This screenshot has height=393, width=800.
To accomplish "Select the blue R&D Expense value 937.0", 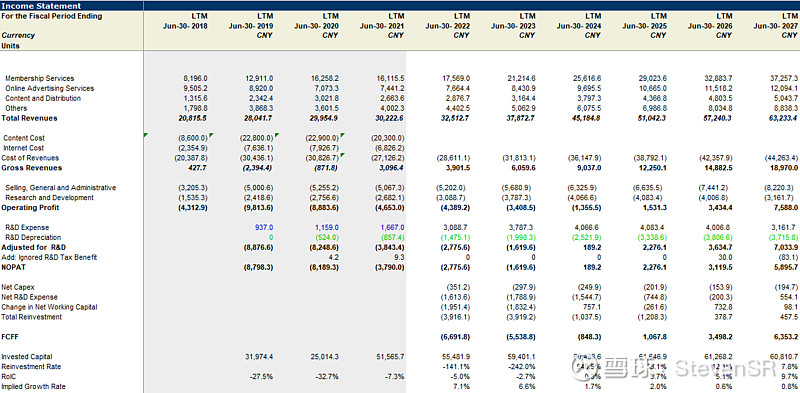I will (264, 228).
